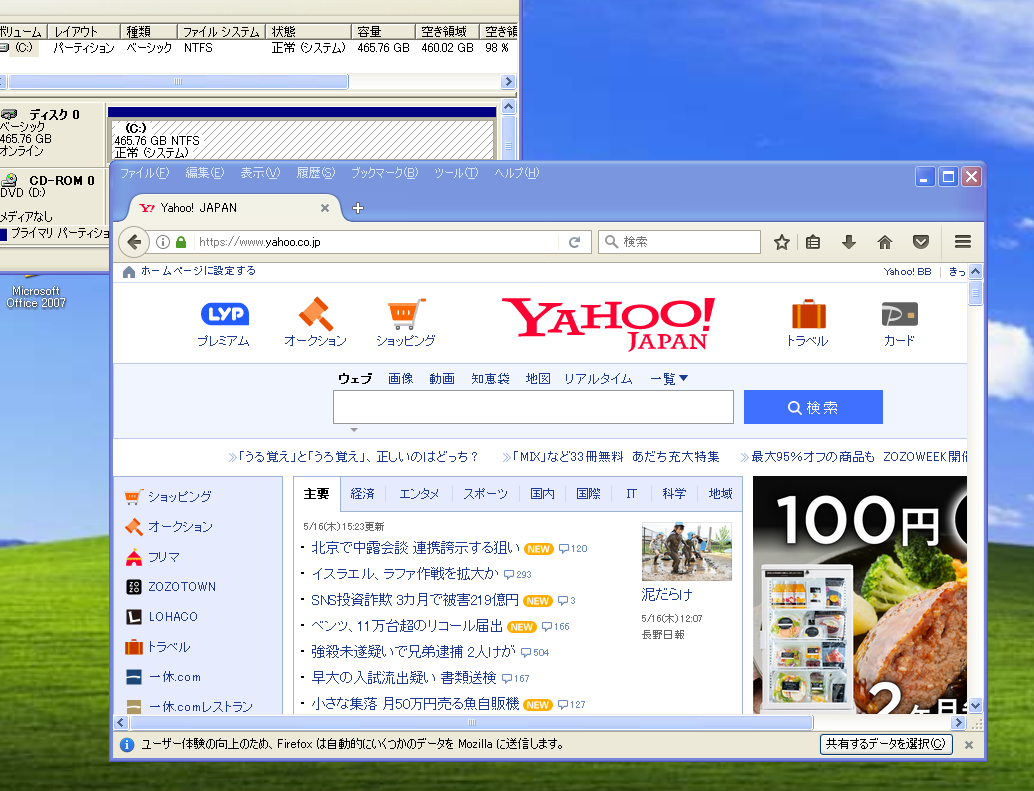Image resolution: width=1034 pixels, height=791 pixels.
Task: Click the Firefox toolbar 検索 search box
Action: [x=679, y=242]
